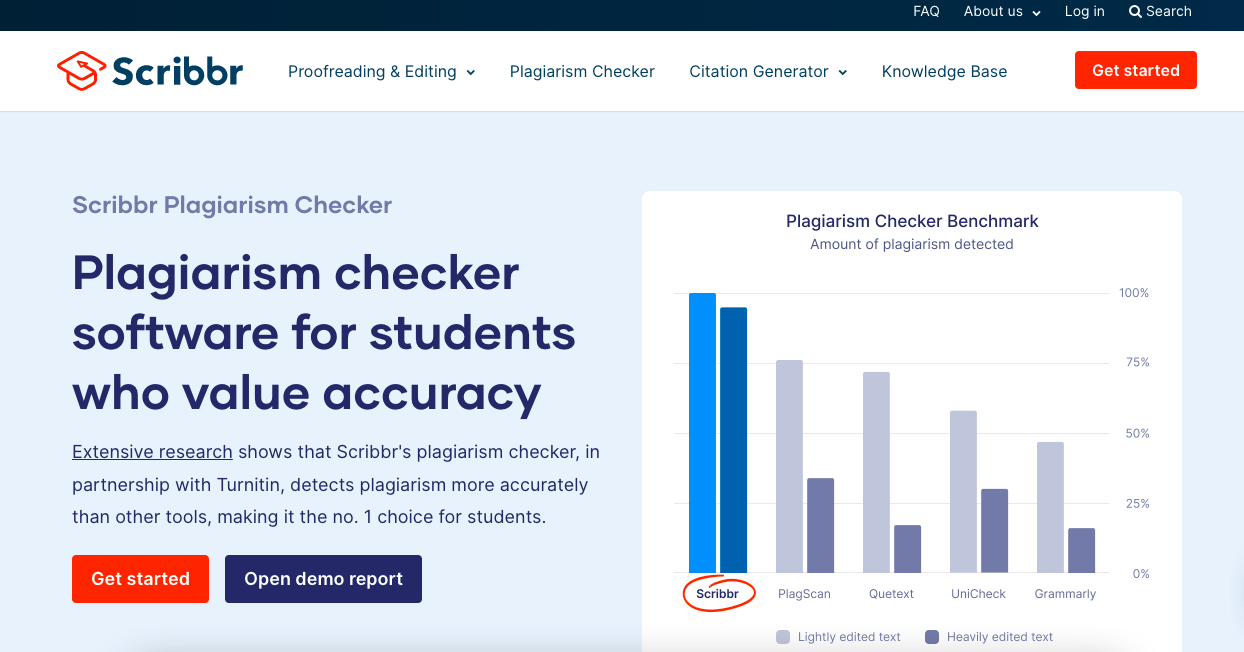The width and height of the screenshot is (1244, 652).
Task: Click the Search text in top bar
Action: pyautogui.click(x=1168, y=11)
